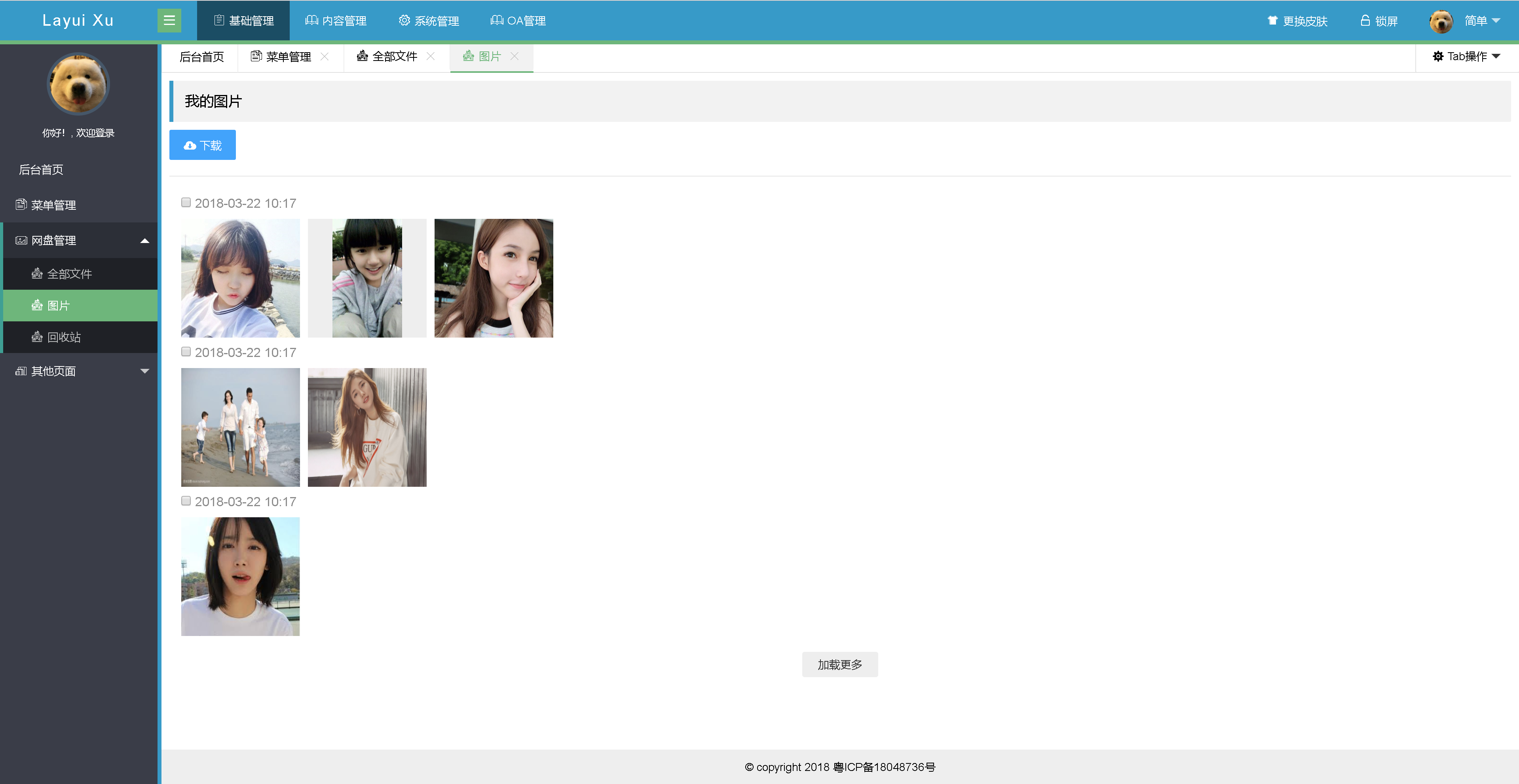Open the girl with eyes closed photo
This screenshot has width=1519, height=784.
240,278
